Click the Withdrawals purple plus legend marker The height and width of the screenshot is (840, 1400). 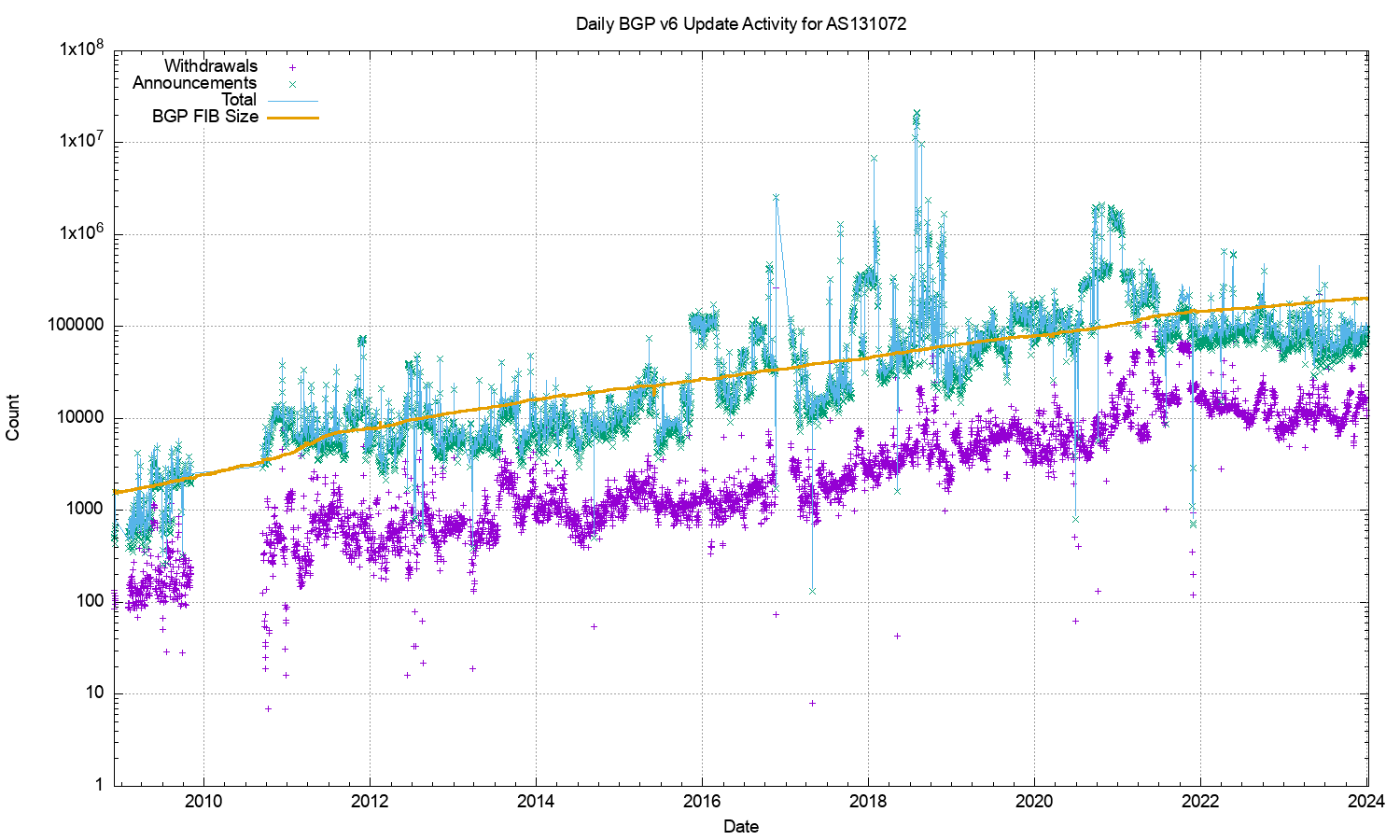coord(292,67)
